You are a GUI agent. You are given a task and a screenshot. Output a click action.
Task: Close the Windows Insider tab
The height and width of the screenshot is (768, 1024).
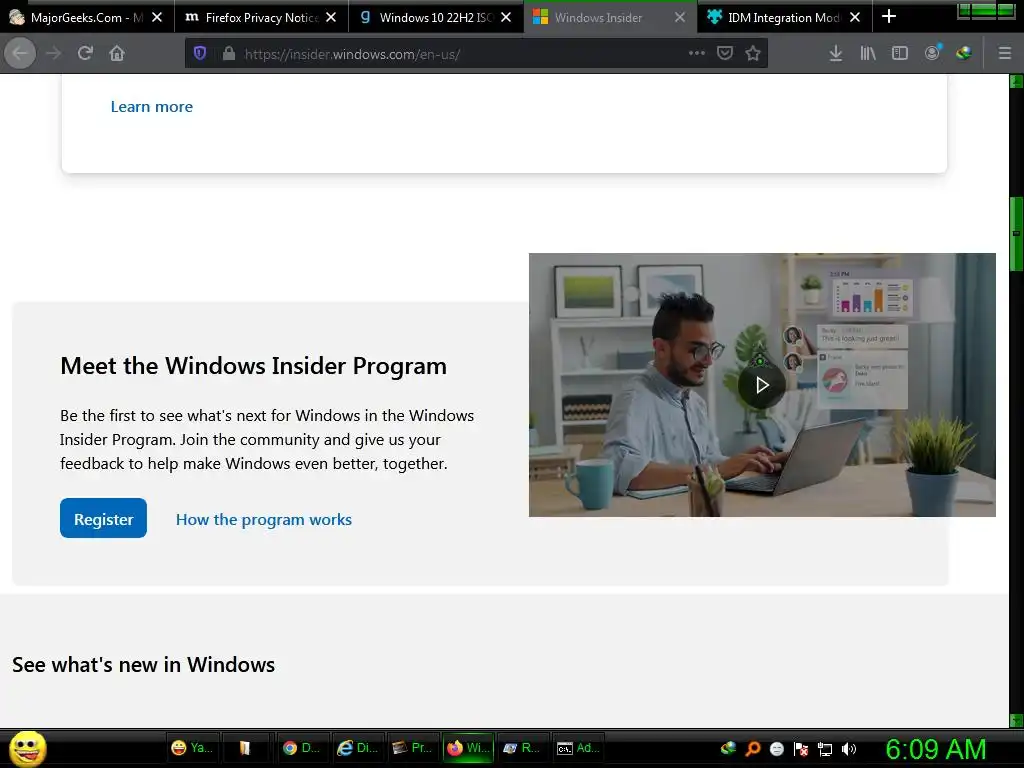pos(680,18)
